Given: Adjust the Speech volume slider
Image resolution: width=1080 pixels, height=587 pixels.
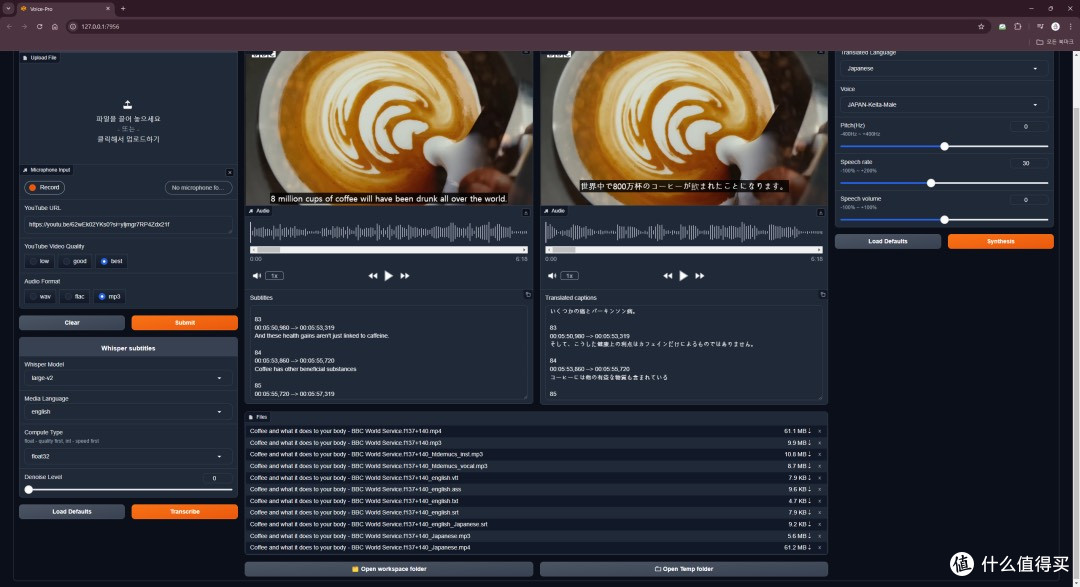Looking at the screenshot, I should tap(944, 219).
